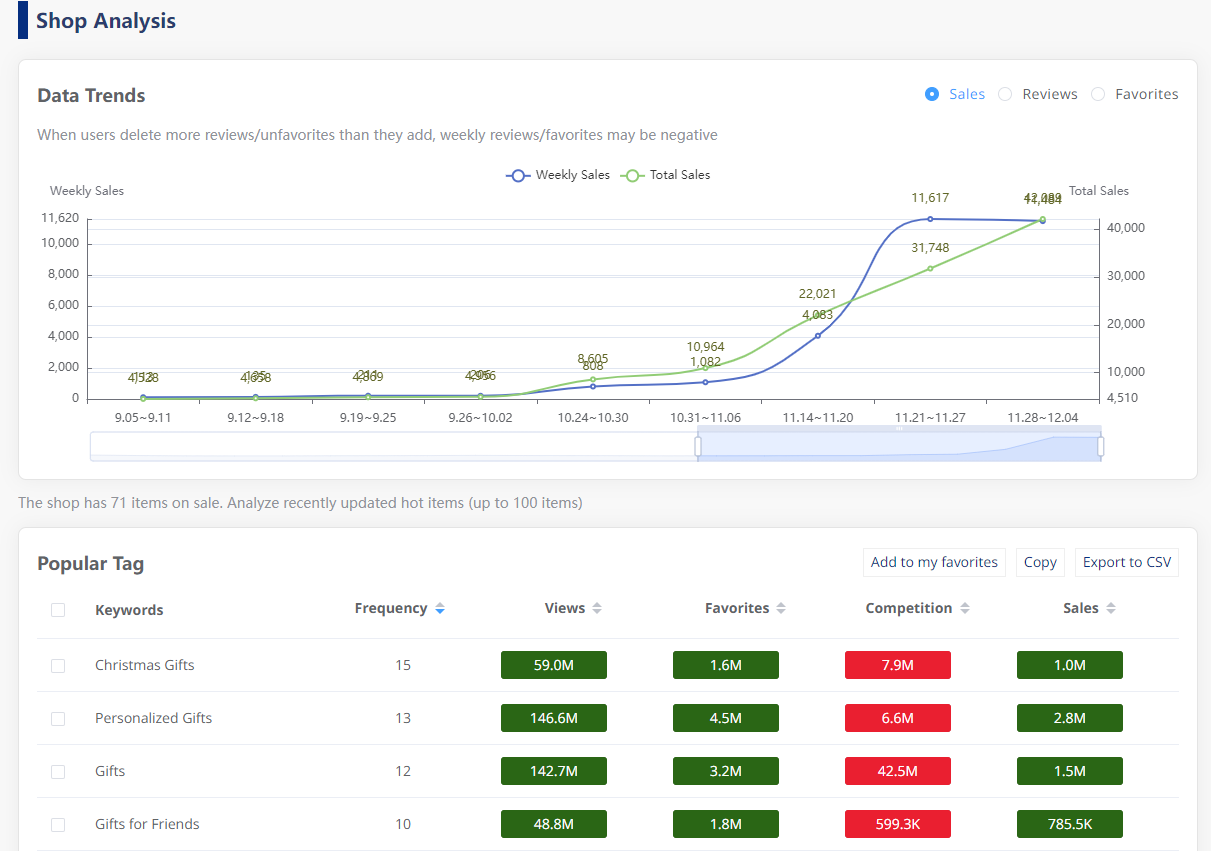
Task: Check the Gifts for Friends checkbox
Action: (x=58, y=824)
